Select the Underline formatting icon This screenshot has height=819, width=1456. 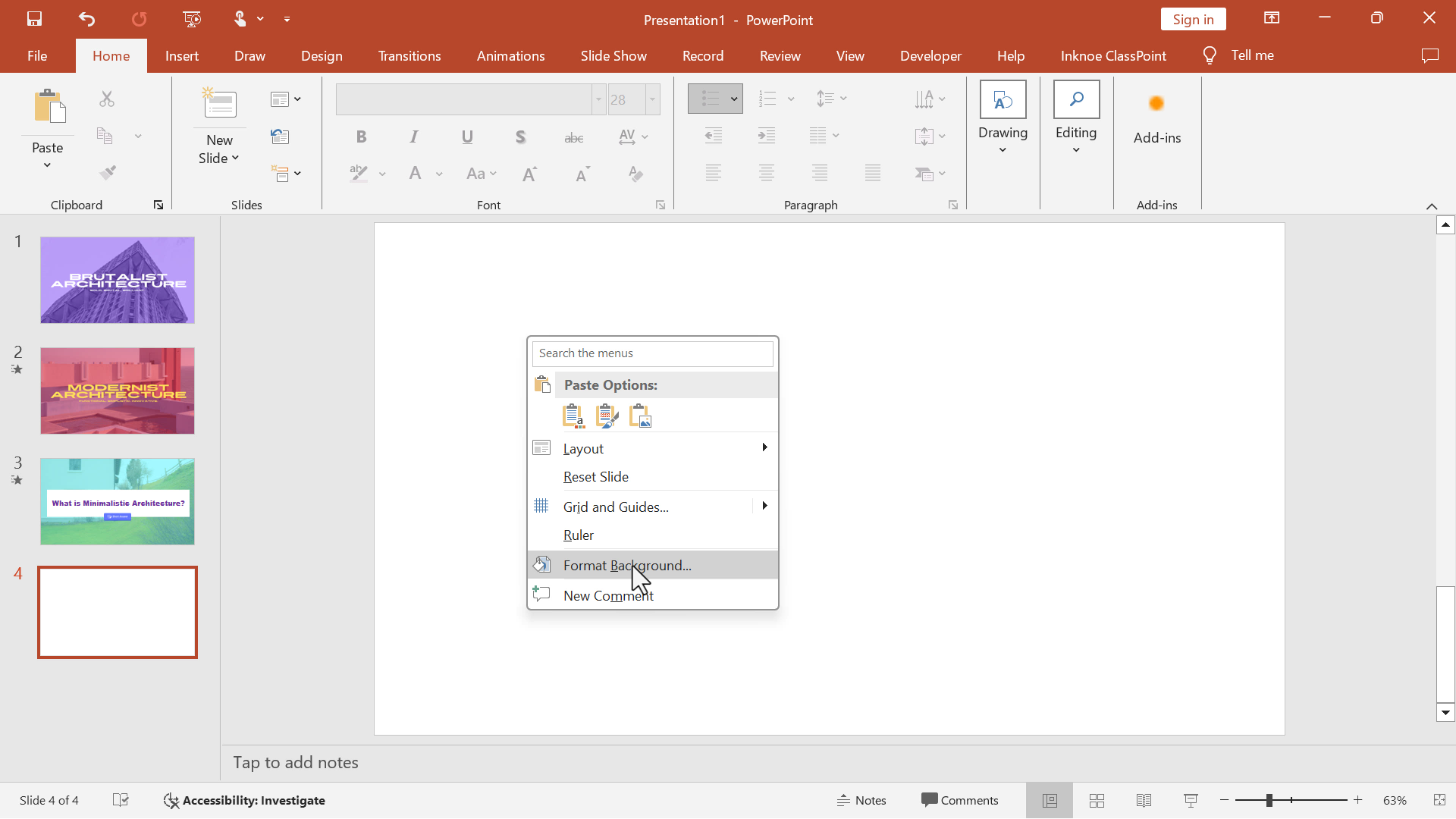[x=467, y=137]
